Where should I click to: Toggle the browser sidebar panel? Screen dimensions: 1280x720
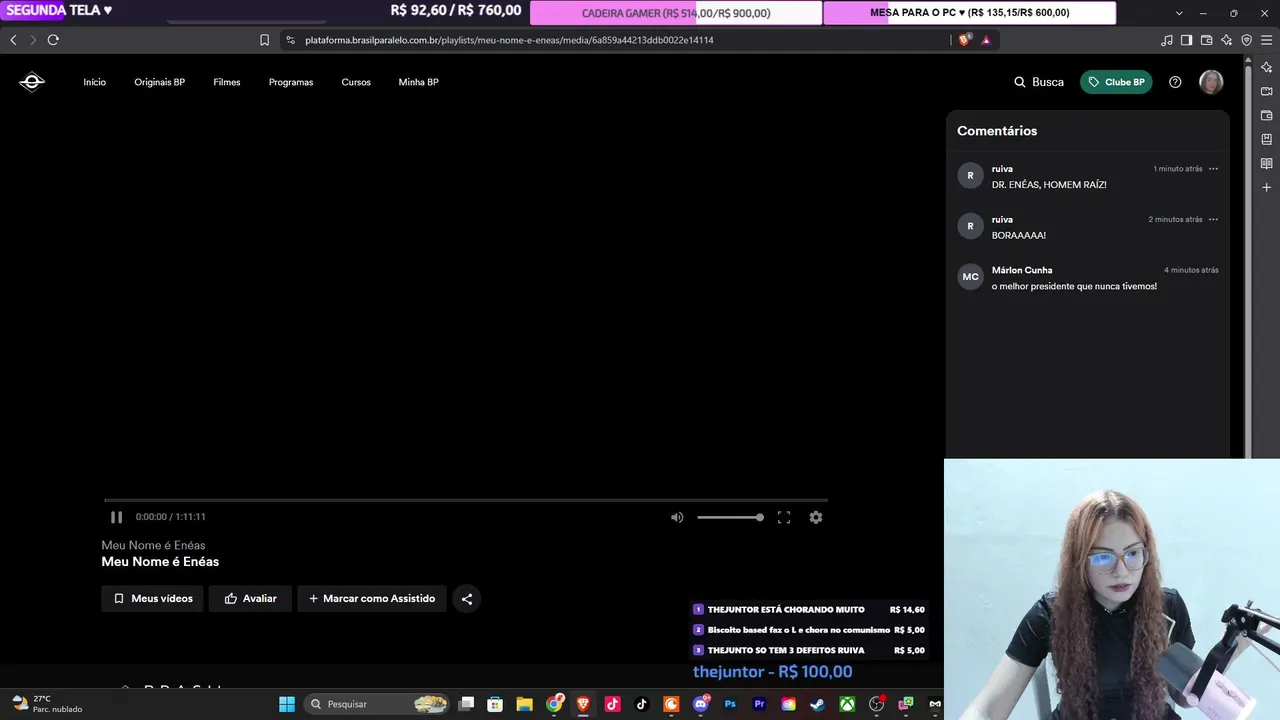(1186, 40)
